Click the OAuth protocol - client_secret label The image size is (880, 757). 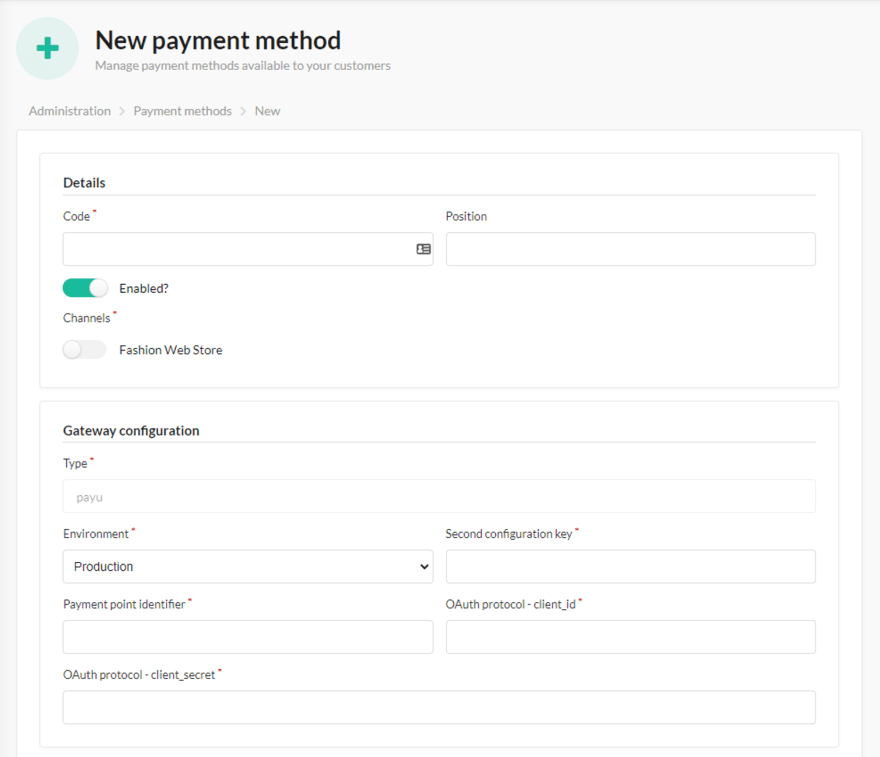(x=139, y=675)
